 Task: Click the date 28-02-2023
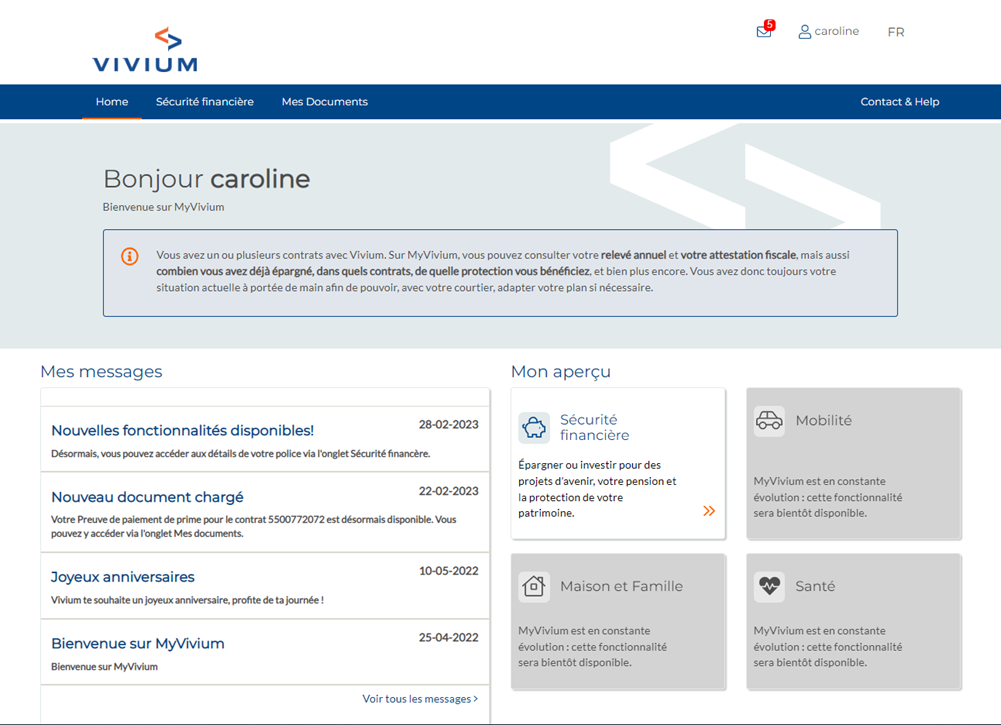(448, 424)
